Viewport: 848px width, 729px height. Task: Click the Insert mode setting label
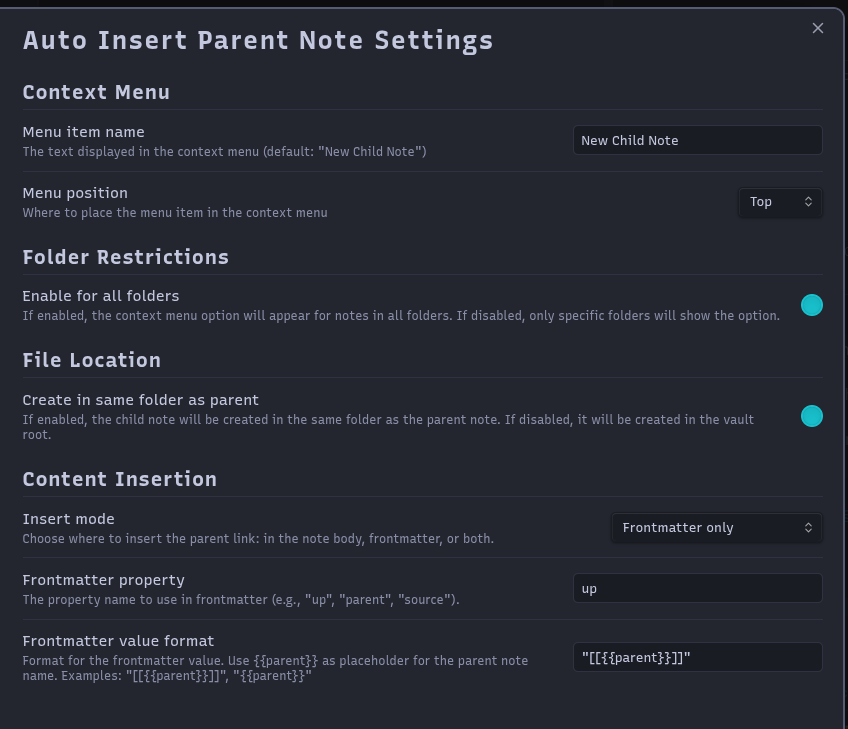click(68, 519)
